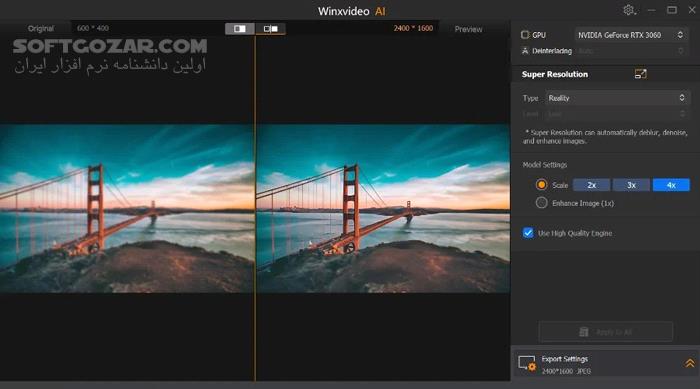The width and height of the screenshot is (700, 389).
Task: Minimize the Winxvideo AI window
Action: tap(651, 10)
